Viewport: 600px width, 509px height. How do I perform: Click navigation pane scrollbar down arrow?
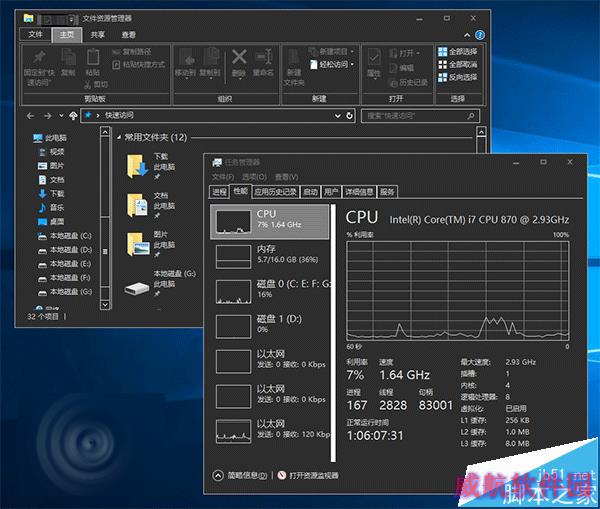pyautogui.click(x=105, y=305)
